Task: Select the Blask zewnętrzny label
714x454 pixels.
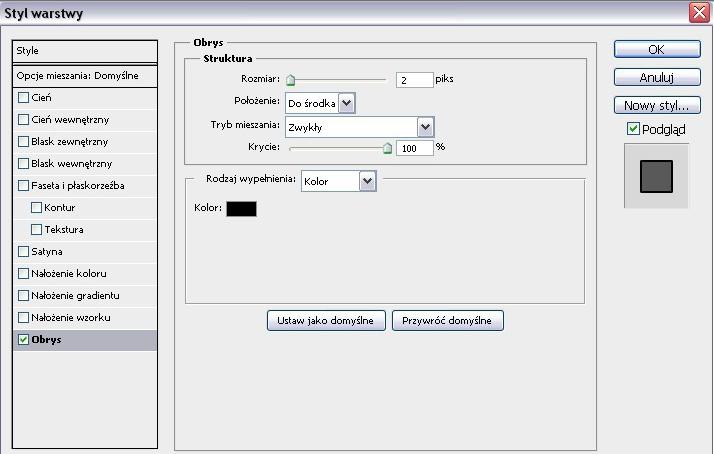Action: coord(70,142)
